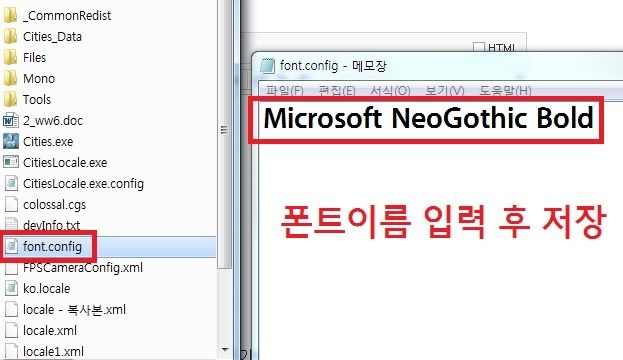Open the _CommonRedist folder icon
Viewport: 623px width, 360px height.
pyautogui.click(x=10, y=15)
